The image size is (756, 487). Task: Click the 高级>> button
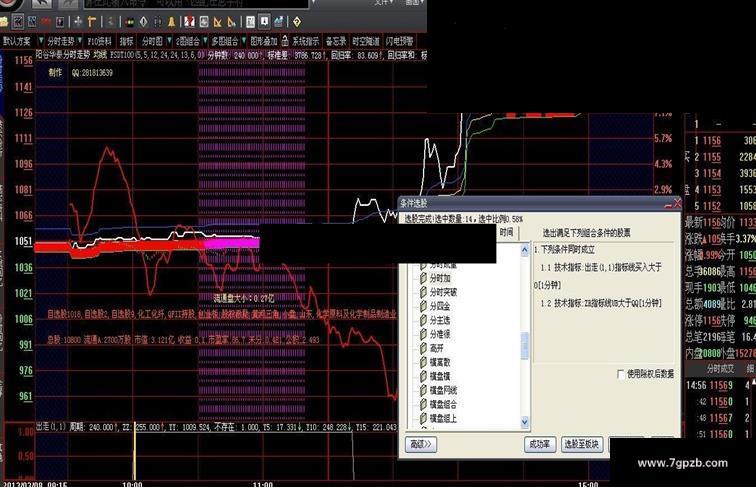pos(421,445)
